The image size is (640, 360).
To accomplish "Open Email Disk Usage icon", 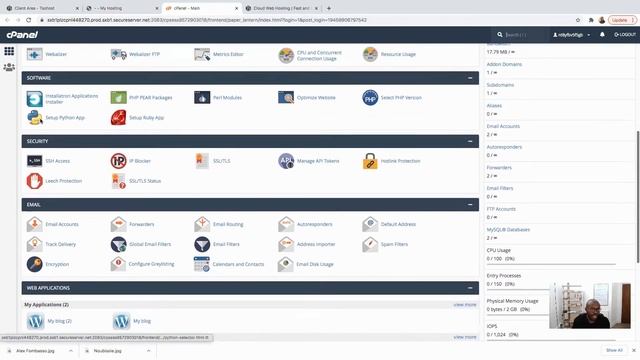I will 286,264.
